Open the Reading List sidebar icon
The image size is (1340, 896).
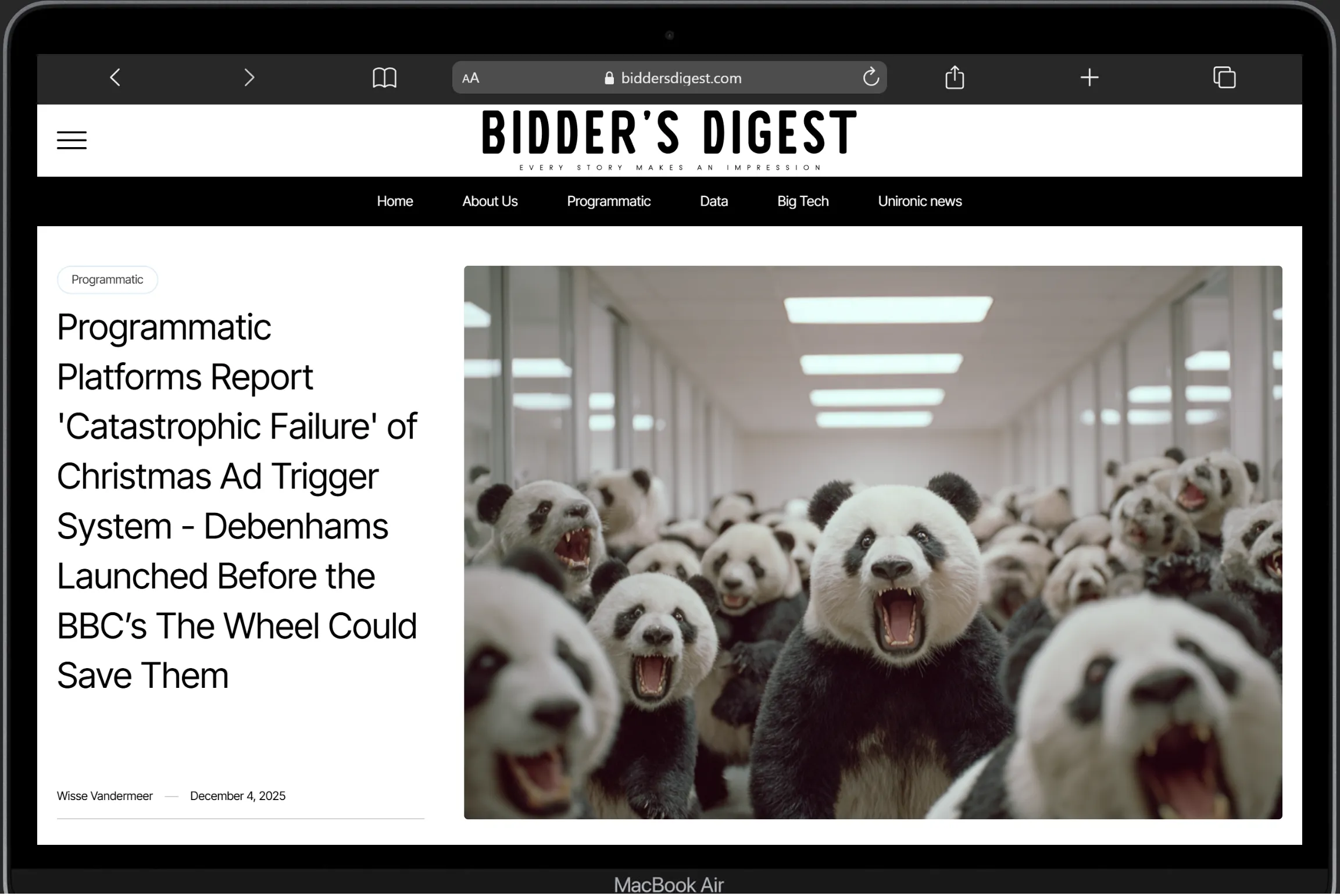coord(384,77)
